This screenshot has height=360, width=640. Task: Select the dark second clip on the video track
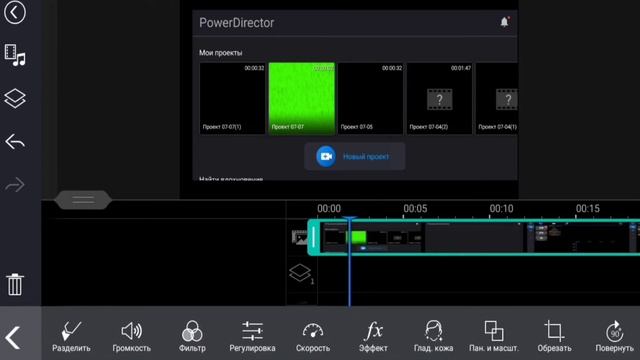tap(473, 237)
